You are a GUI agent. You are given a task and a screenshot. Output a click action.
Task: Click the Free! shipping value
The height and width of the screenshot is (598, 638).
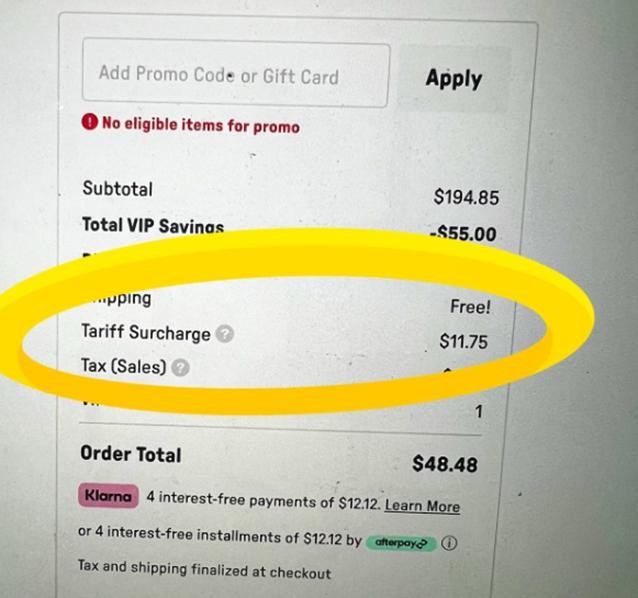[x=470, y=307]
